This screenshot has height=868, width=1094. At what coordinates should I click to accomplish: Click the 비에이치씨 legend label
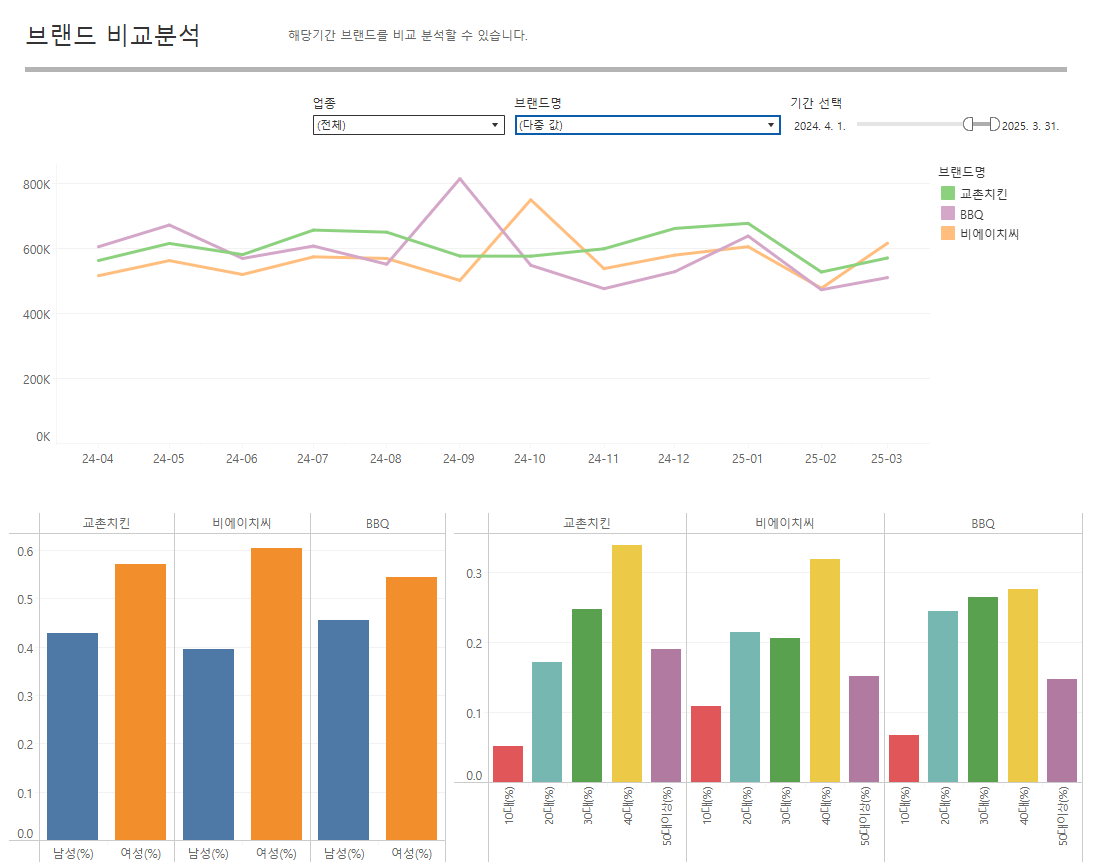coord(989,234)
